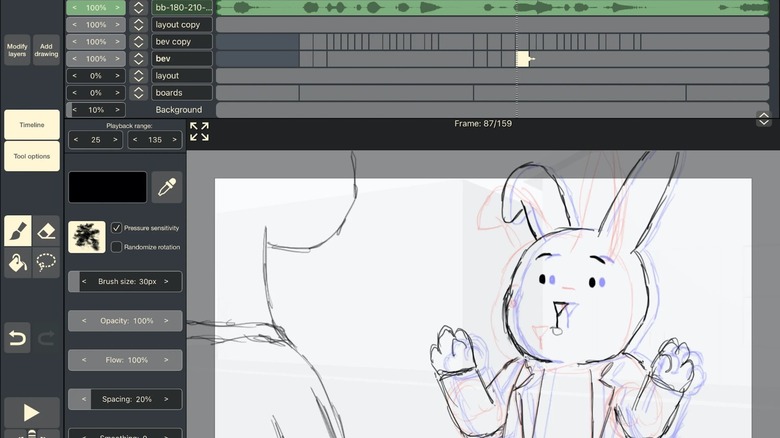This screenshot has height=438, width=780.
Task: Decrease layout copy layer opacity
Action: pyautogui.click(x=75, y=25)
